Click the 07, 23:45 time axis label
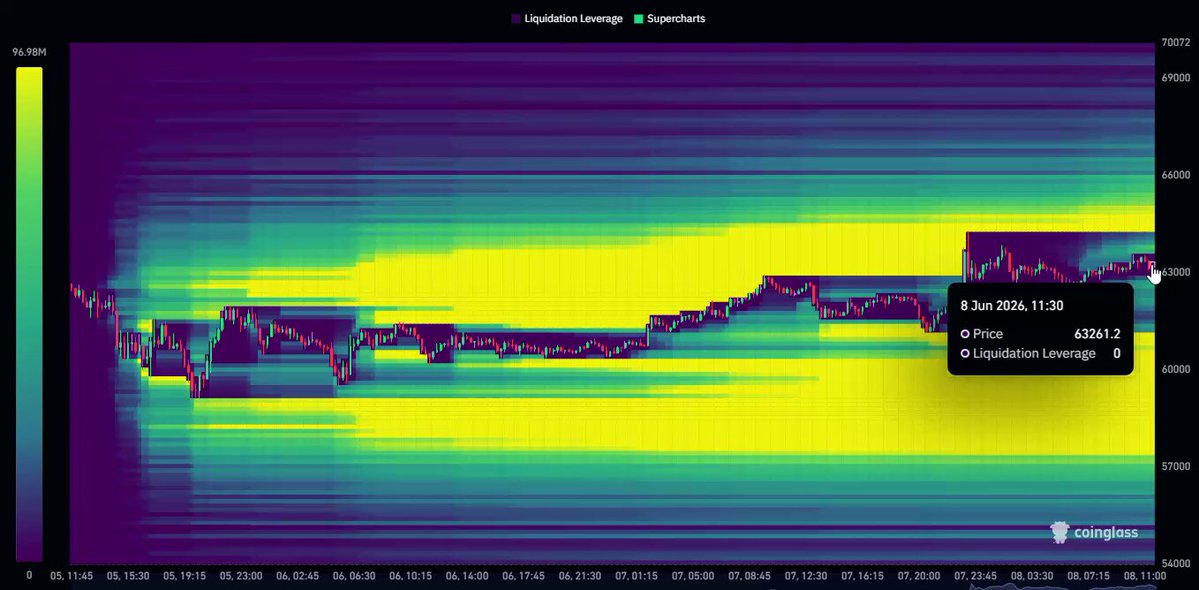 (x=975, y=575)
